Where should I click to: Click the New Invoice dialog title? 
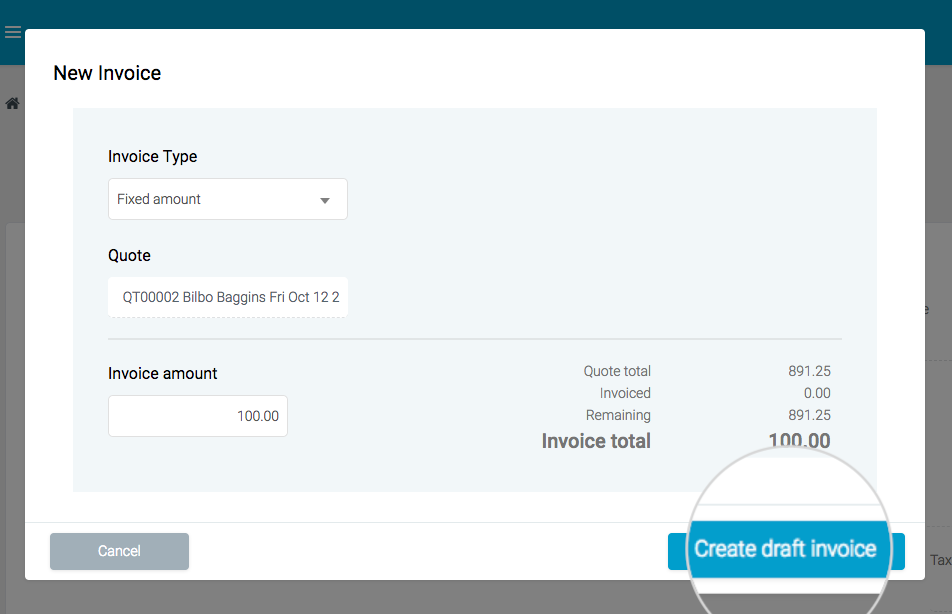click(x=107, y=73)
